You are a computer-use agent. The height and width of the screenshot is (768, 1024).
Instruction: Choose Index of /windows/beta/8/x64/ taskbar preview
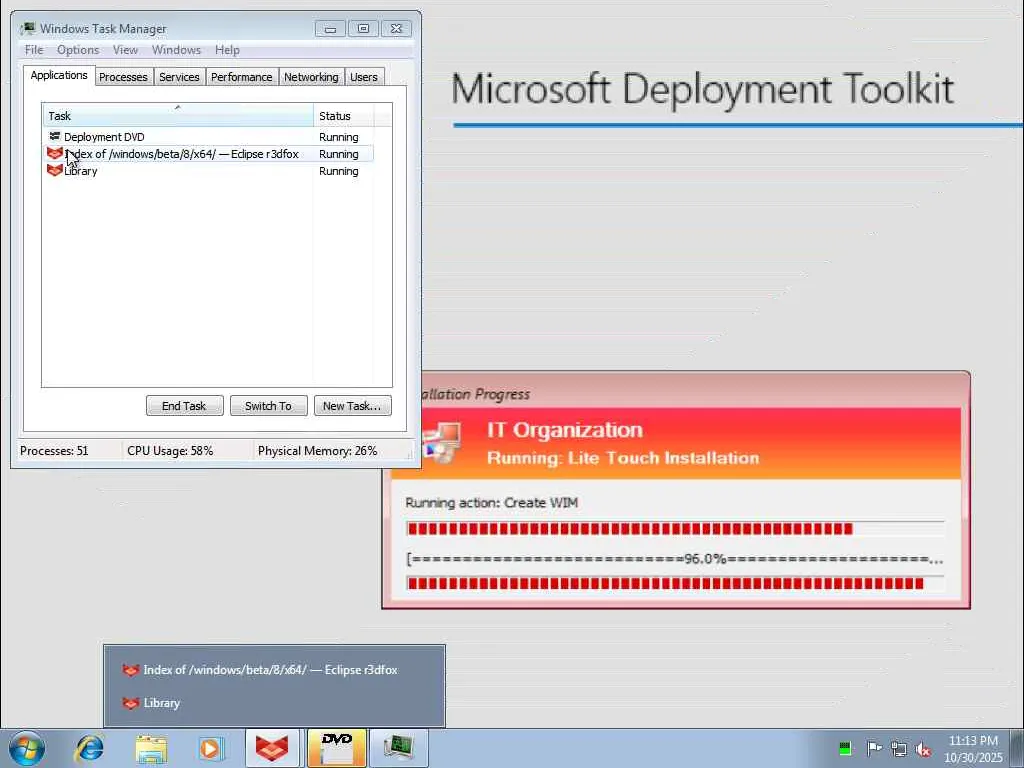(x=274, y=670)
